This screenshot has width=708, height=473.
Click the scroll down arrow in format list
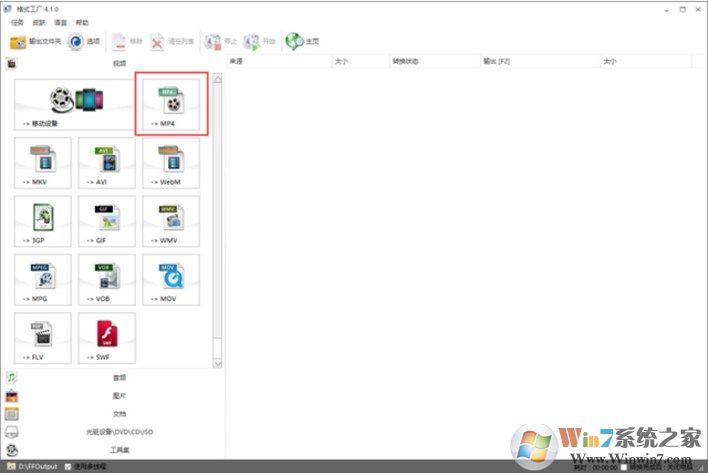click(x=218, y=362)
